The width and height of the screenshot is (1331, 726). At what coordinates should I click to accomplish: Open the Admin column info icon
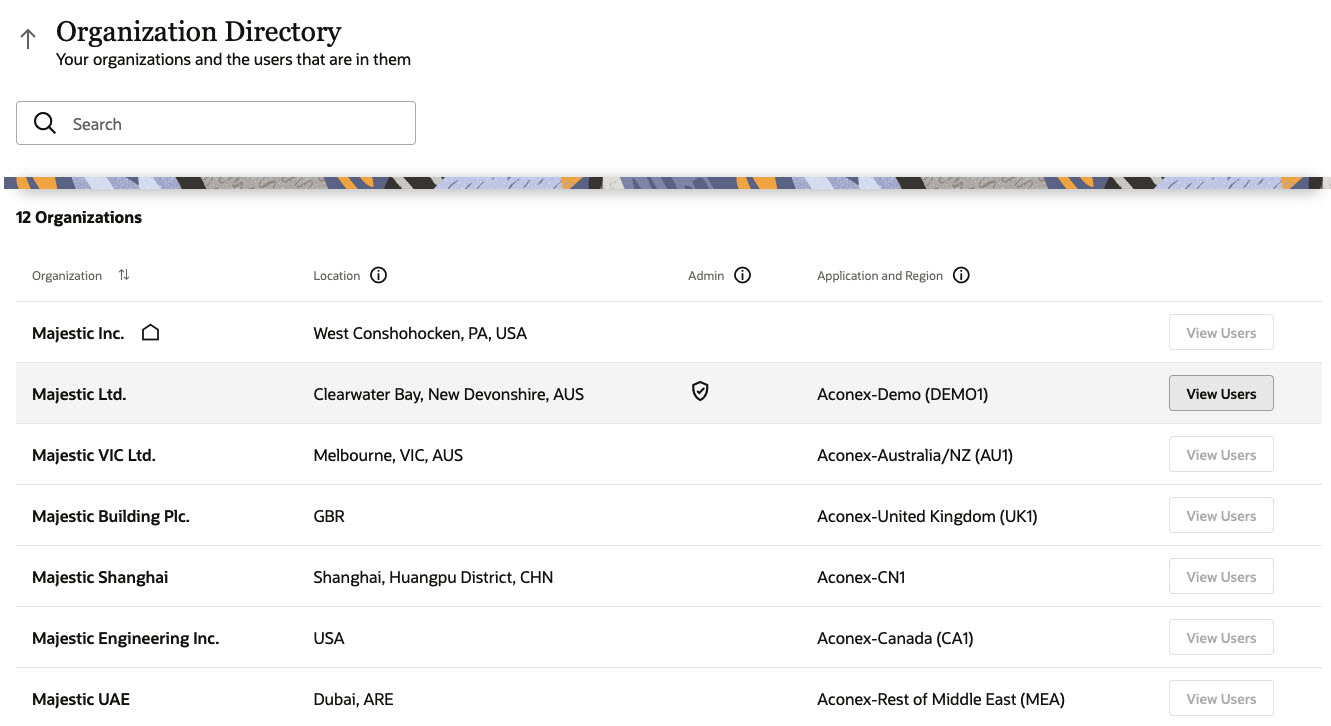click(742, 275)
